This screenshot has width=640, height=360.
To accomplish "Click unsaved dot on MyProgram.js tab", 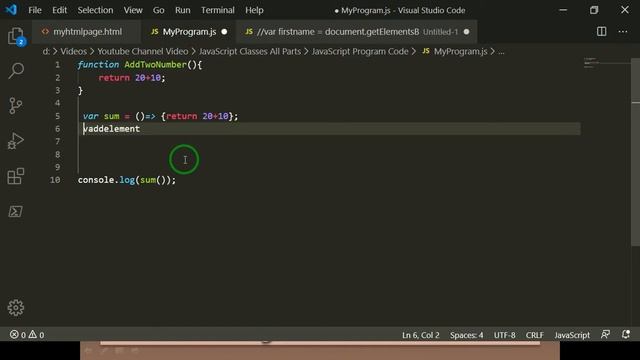I will [224, 31].
